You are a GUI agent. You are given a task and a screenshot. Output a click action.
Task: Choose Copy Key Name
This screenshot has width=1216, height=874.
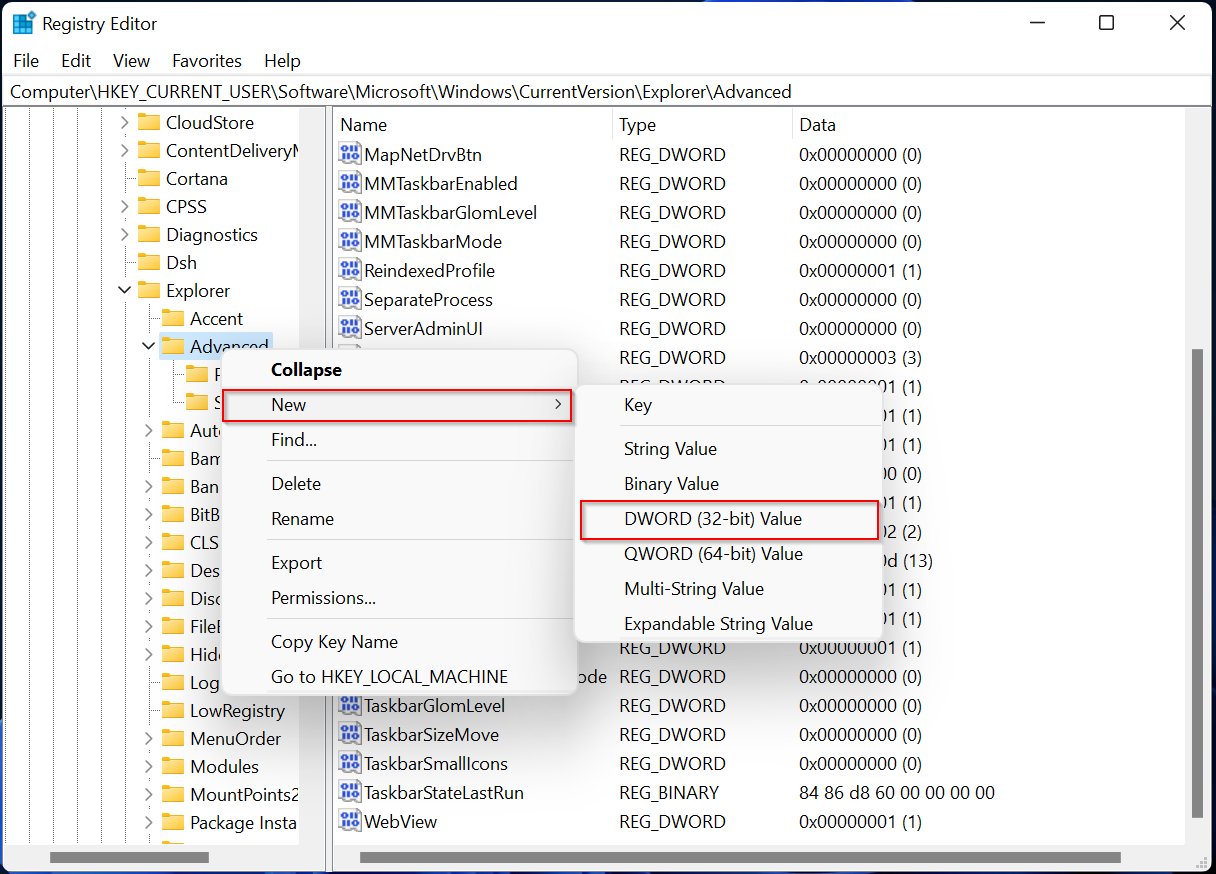click(x=399, y=642)
